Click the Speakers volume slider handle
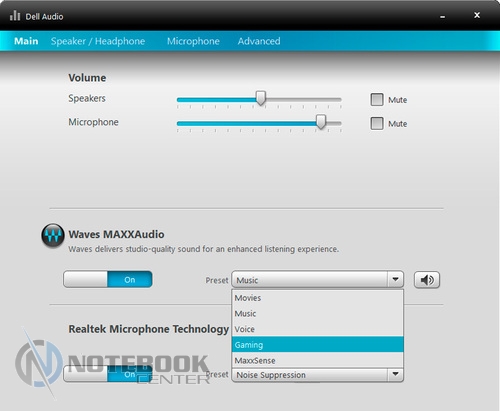Screen dimensions: 500x411 click(261, 98)
